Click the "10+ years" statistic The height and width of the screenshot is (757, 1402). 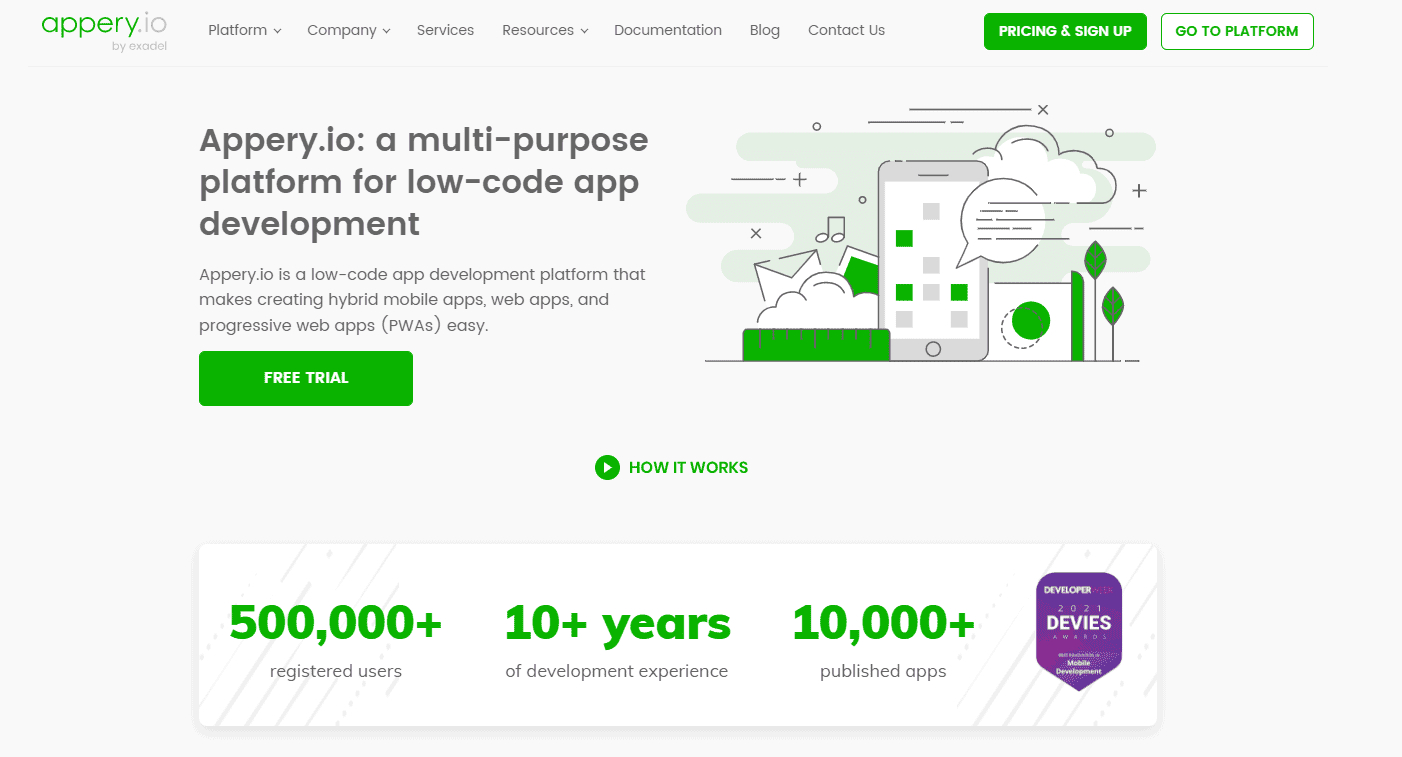coord(617,623)
